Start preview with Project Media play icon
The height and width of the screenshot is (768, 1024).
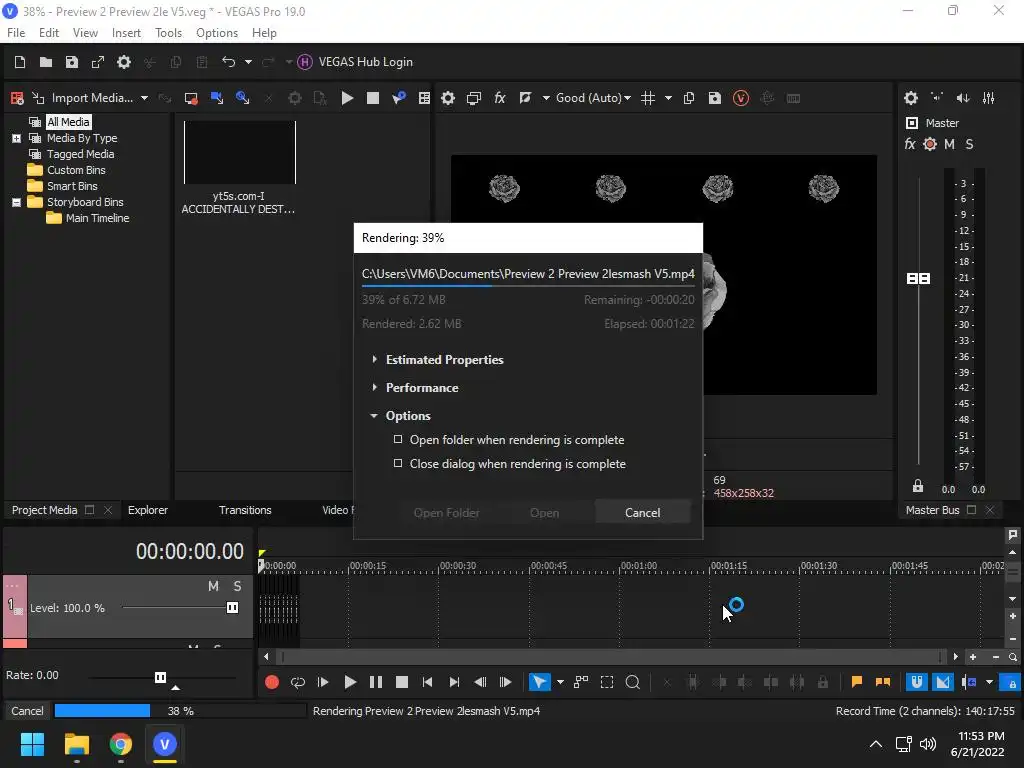click(347, 98)
